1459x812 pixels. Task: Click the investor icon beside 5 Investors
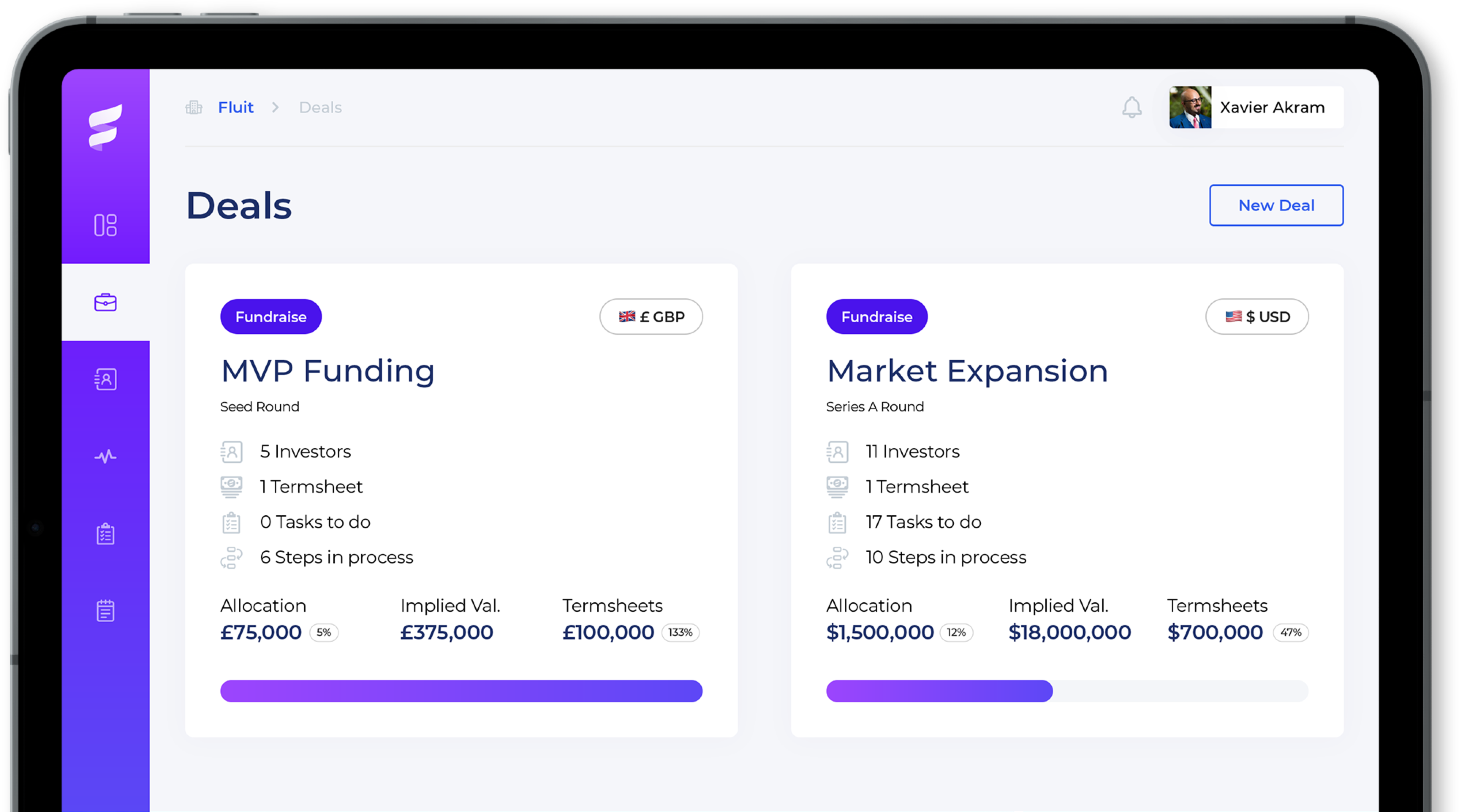pos(231,452)
